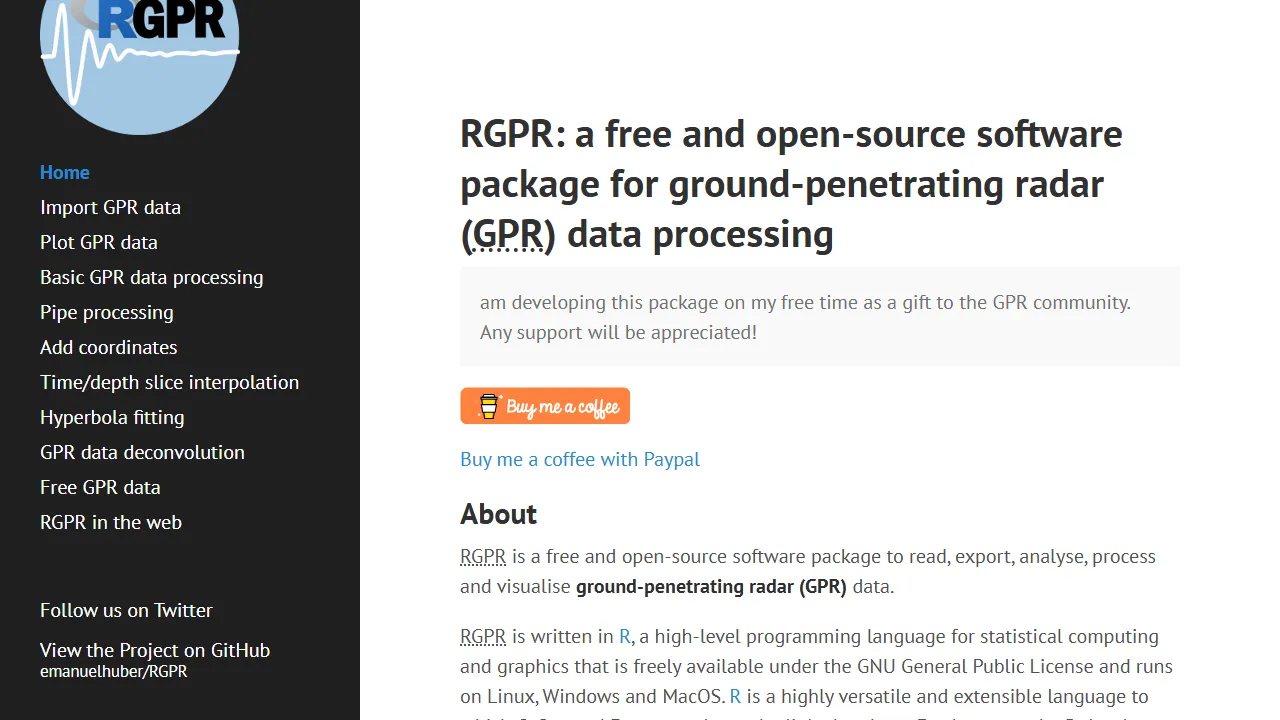Select Pipe processing from the sidebar
Screen dimensions: 1280x720
(106, 312)
